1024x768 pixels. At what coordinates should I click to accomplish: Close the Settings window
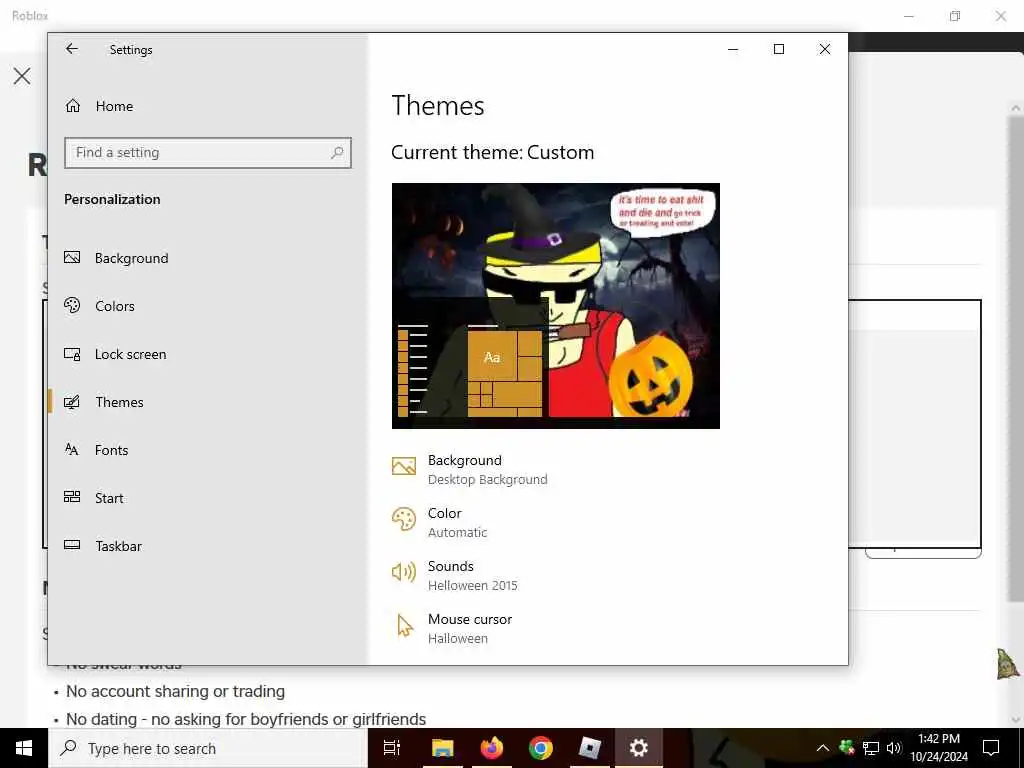click(x=825, y=49)
